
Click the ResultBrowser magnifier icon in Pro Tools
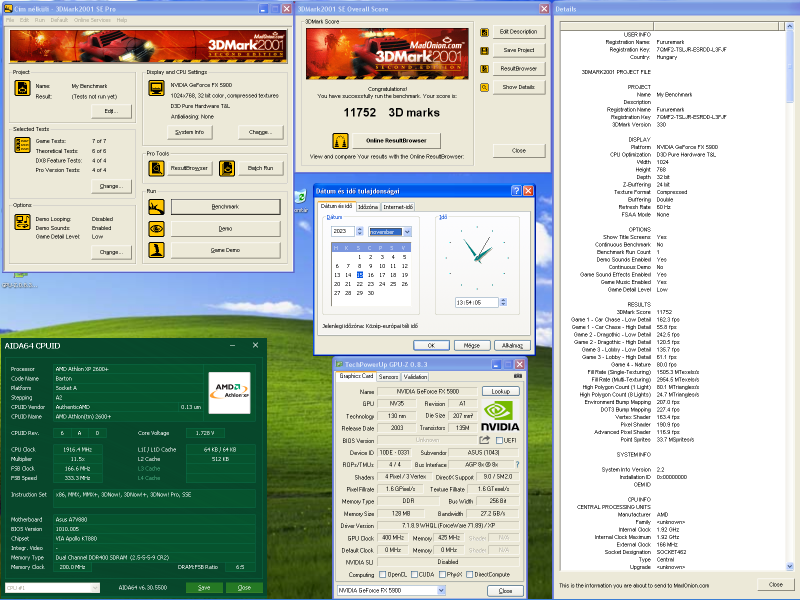156,168
